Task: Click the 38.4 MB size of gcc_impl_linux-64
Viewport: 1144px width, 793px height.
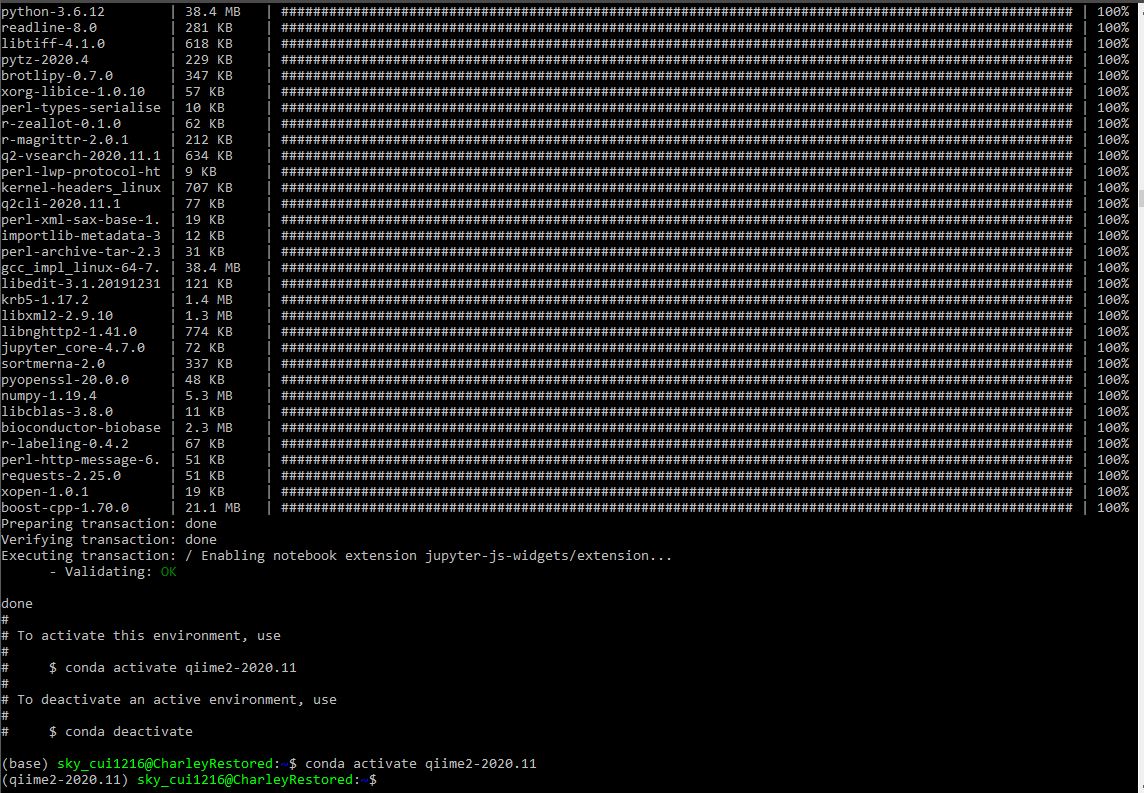Action: click(x=212, y=268)
